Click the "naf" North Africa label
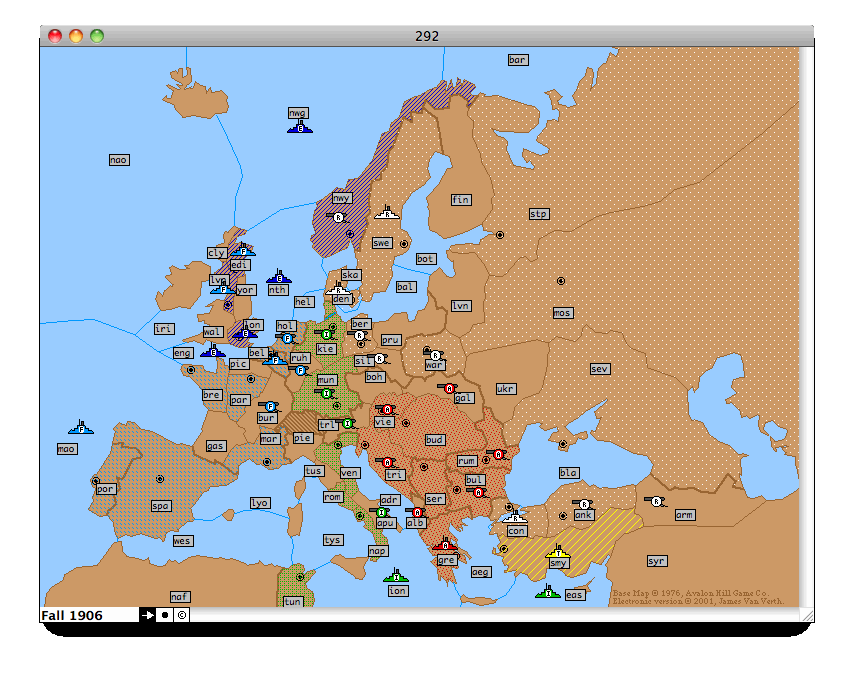The image size is (854, 677). point(180,597)
